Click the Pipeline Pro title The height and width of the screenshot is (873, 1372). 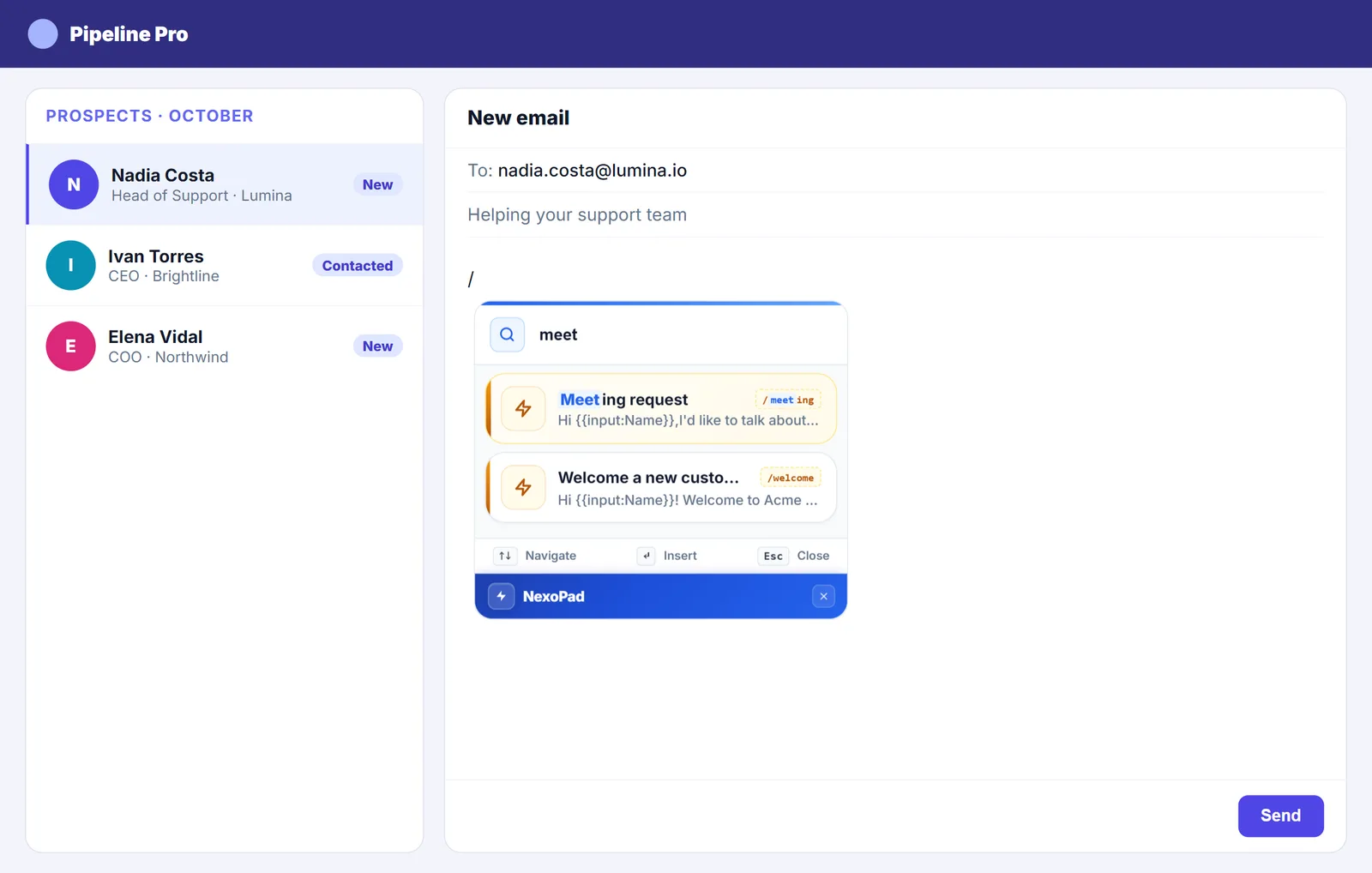[x=129, y=34]
